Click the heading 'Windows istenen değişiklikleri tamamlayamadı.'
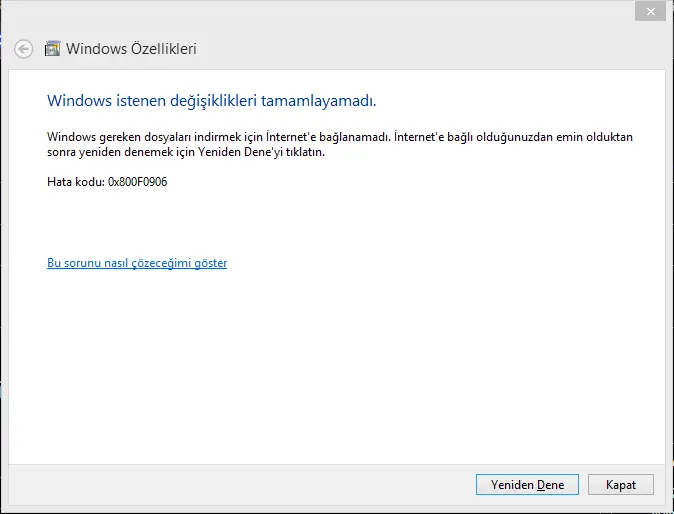The width and height of the screenshot is (674, 514). click(211, 101)
